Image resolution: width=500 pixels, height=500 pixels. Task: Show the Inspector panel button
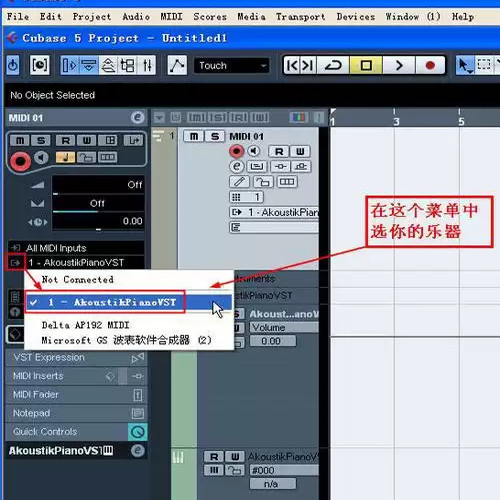[x=69, y=65]
